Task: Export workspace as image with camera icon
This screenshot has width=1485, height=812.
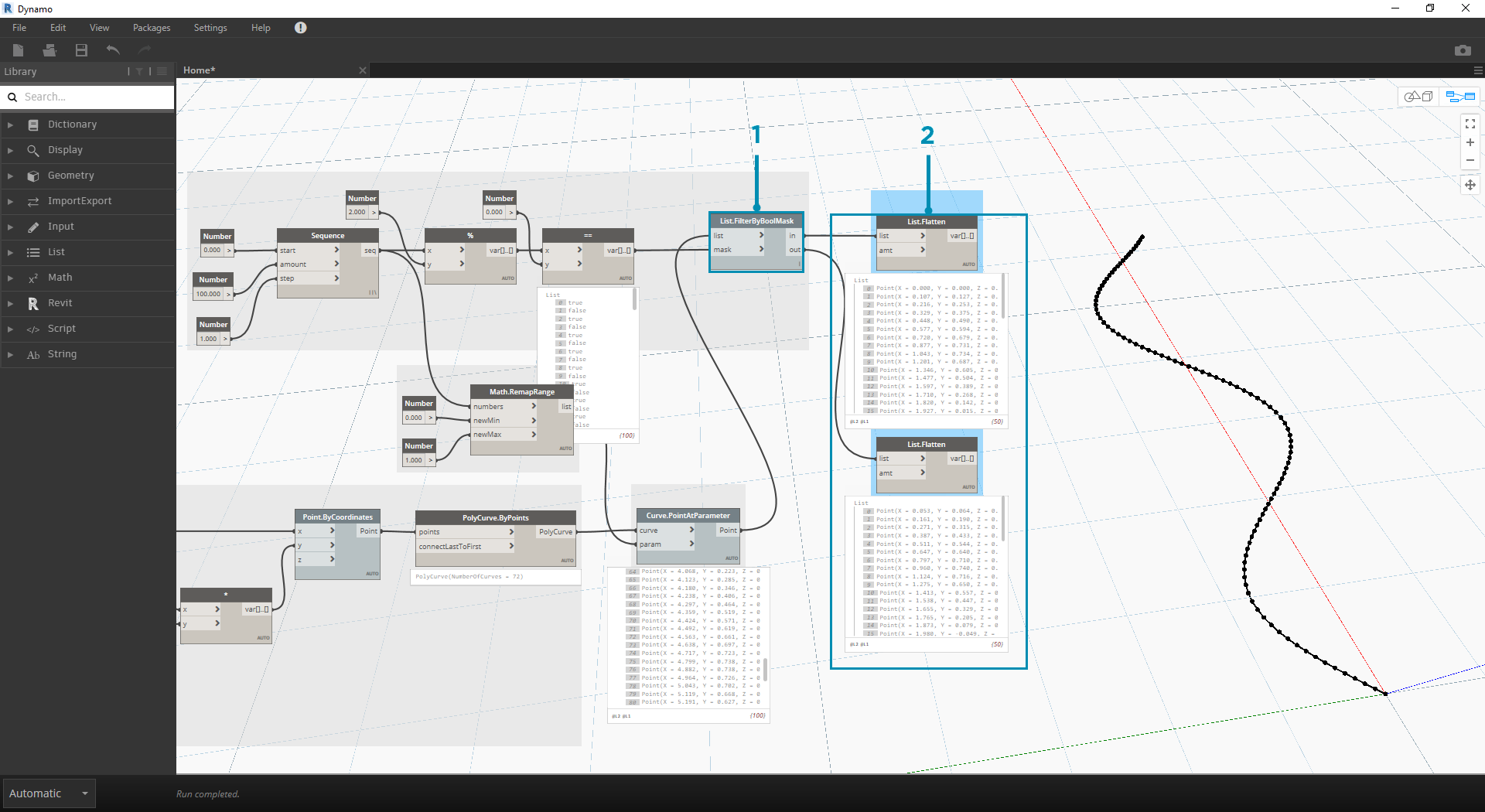Action: tap(1462, 50)
